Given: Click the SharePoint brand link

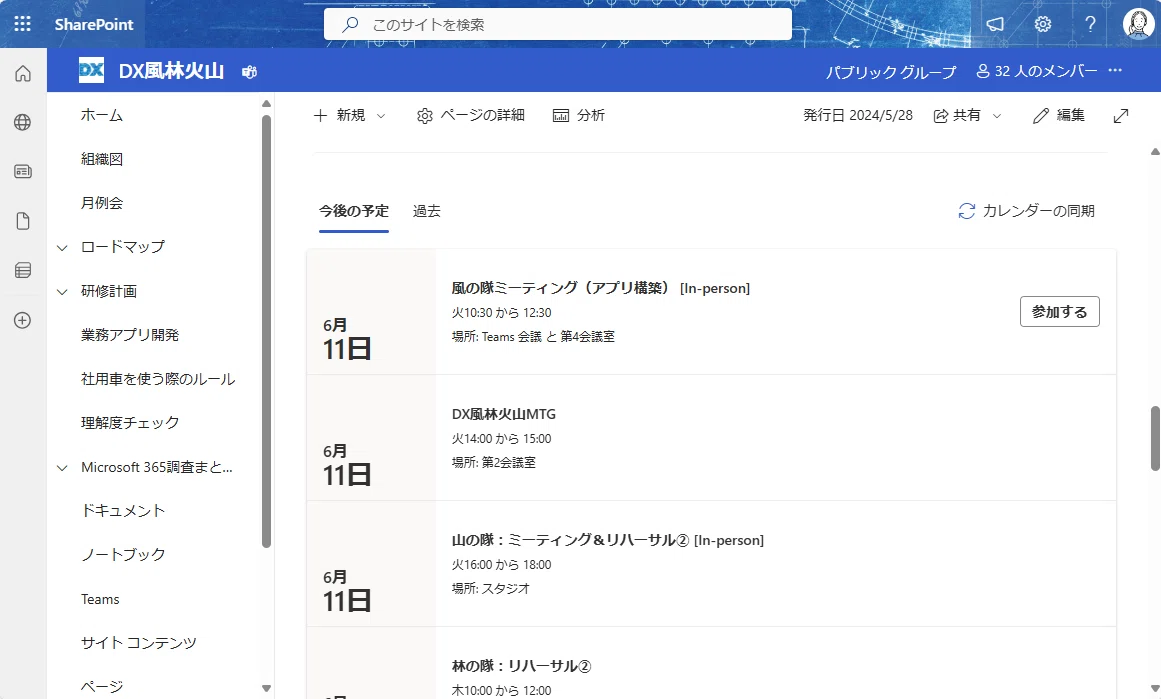Looking at the screenshot, I should [x=94, y=24].
